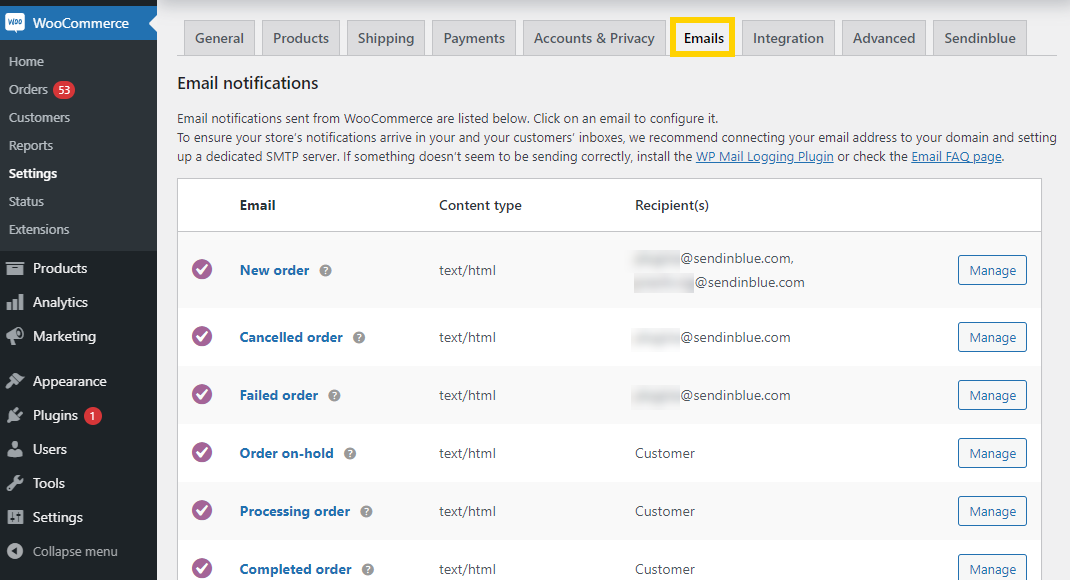1070x580 pixels.
Task: Click help tooltip icon beside New order
Action: 325,270
